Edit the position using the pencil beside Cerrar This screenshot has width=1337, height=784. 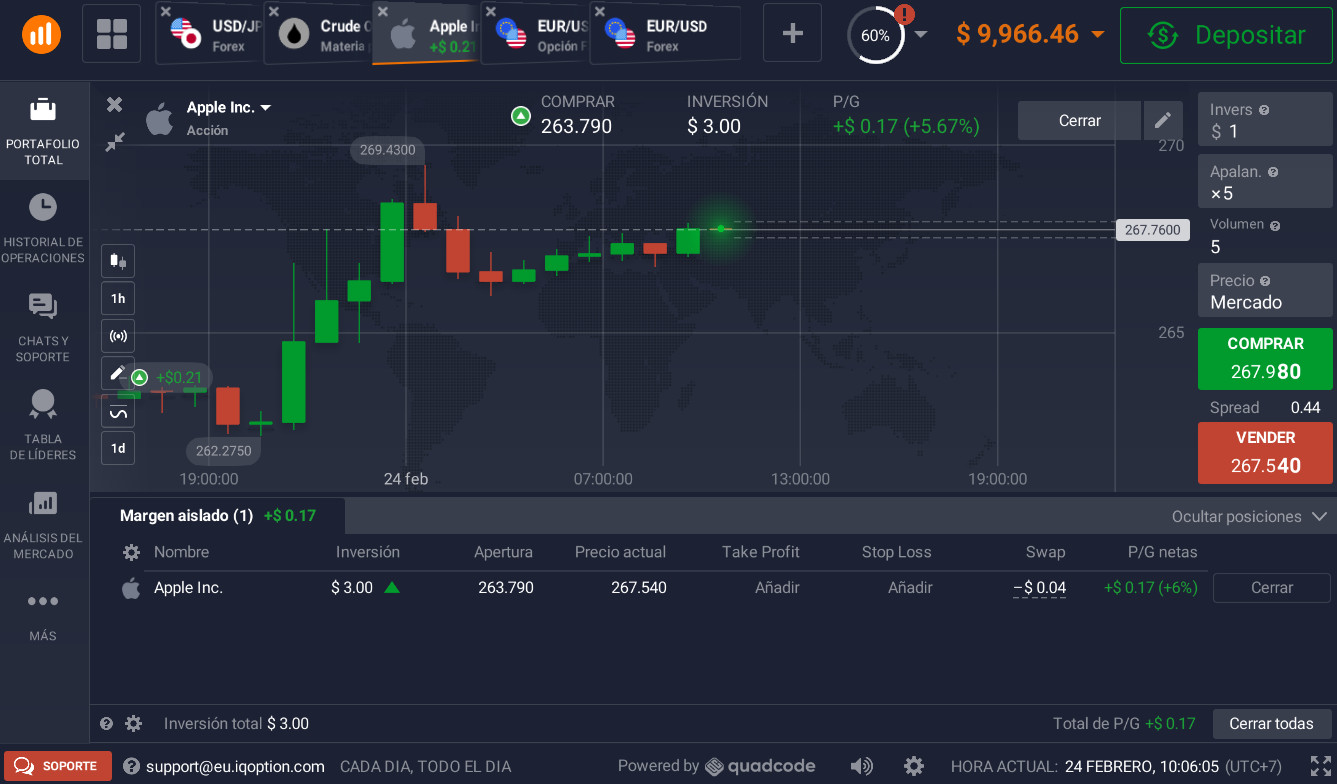tap(1162, 120)
